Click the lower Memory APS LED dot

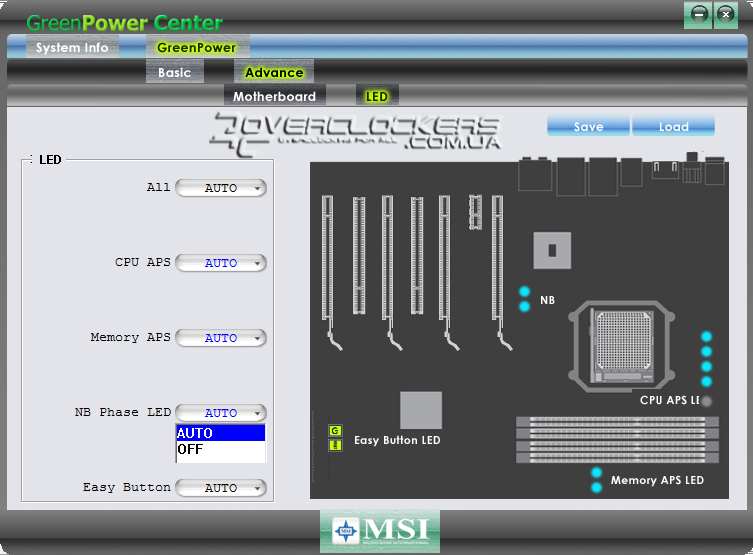click(596, 487)
